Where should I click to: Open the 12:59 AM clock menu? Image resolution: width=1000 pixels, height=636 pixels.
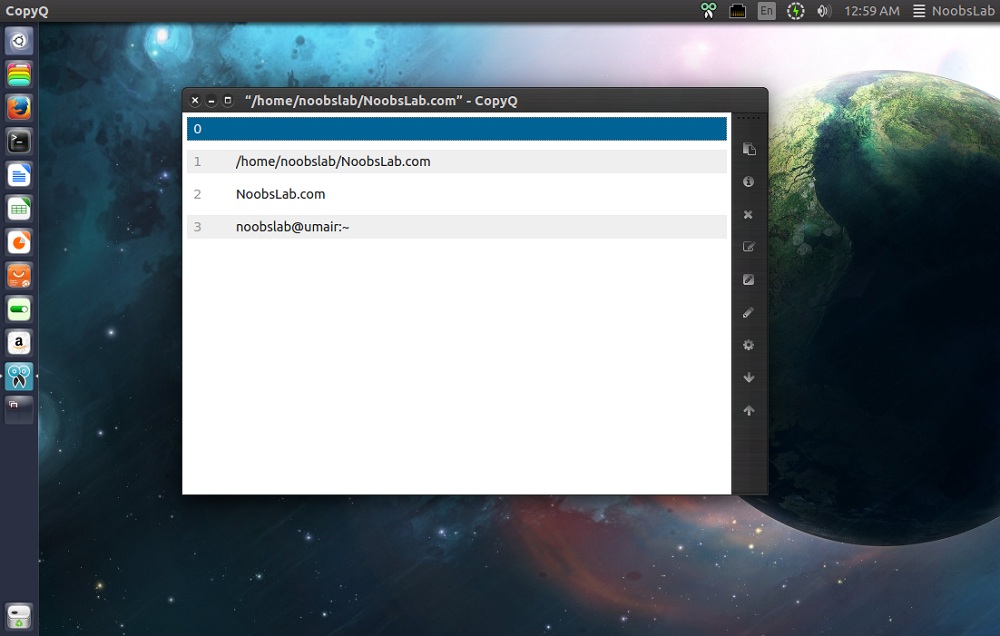pos(872,11)
